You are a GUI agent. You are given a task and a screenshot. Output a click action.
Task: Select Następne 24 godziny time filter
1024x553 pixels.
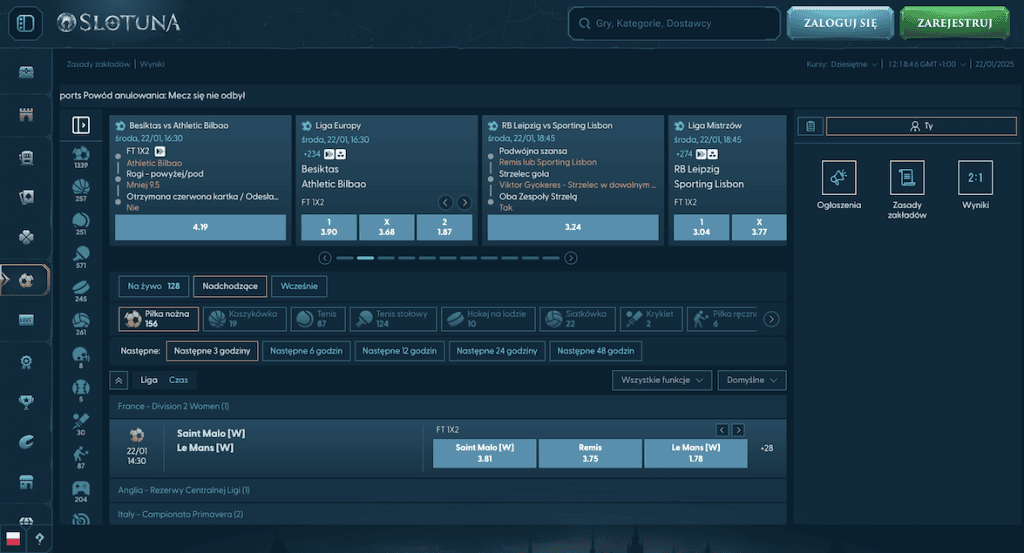[497, 351]
